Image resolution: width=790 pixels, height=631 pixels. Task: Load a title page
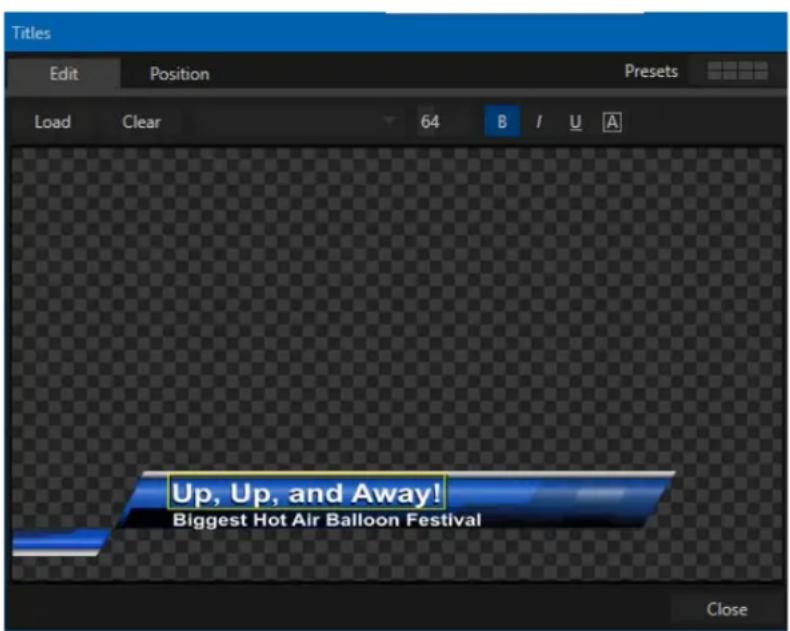point(52,122)
